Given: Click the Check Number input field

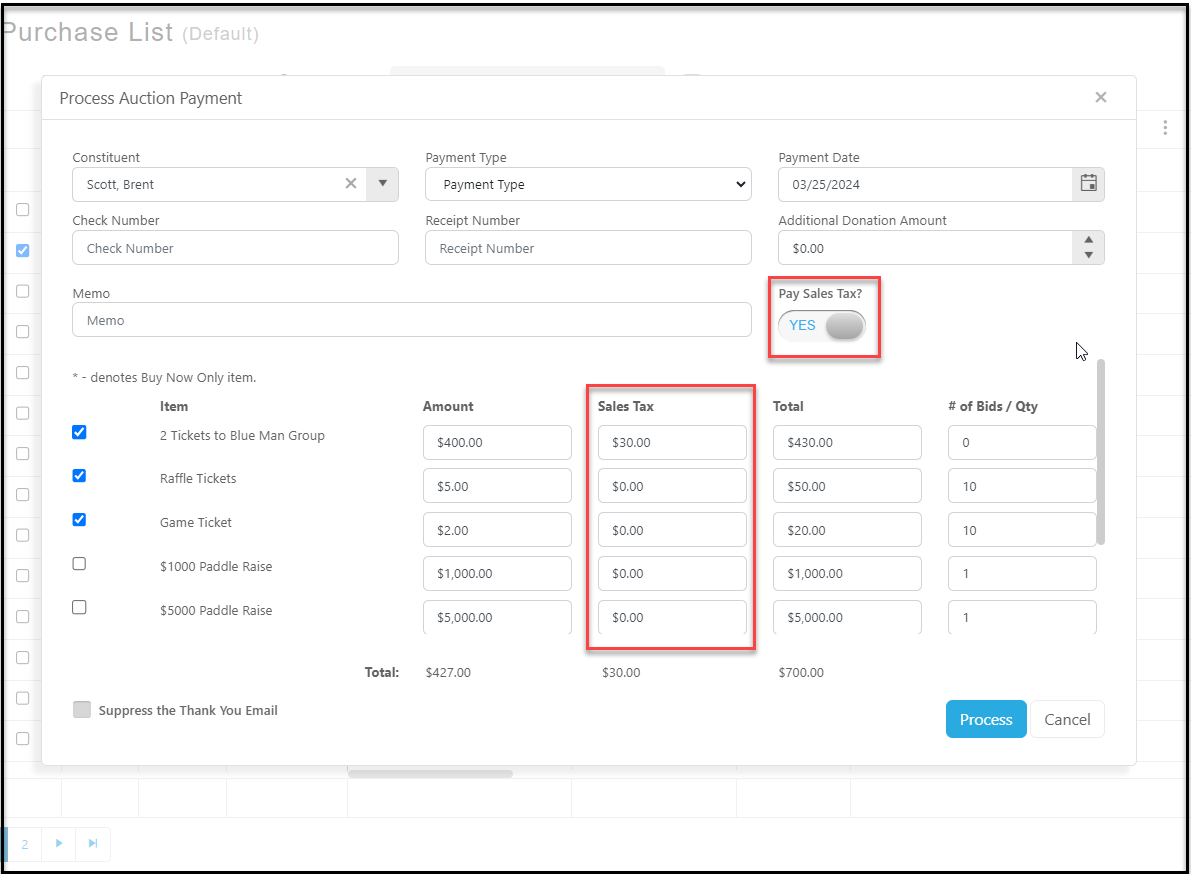Looking at the screenshot, I should pos(235,248).
